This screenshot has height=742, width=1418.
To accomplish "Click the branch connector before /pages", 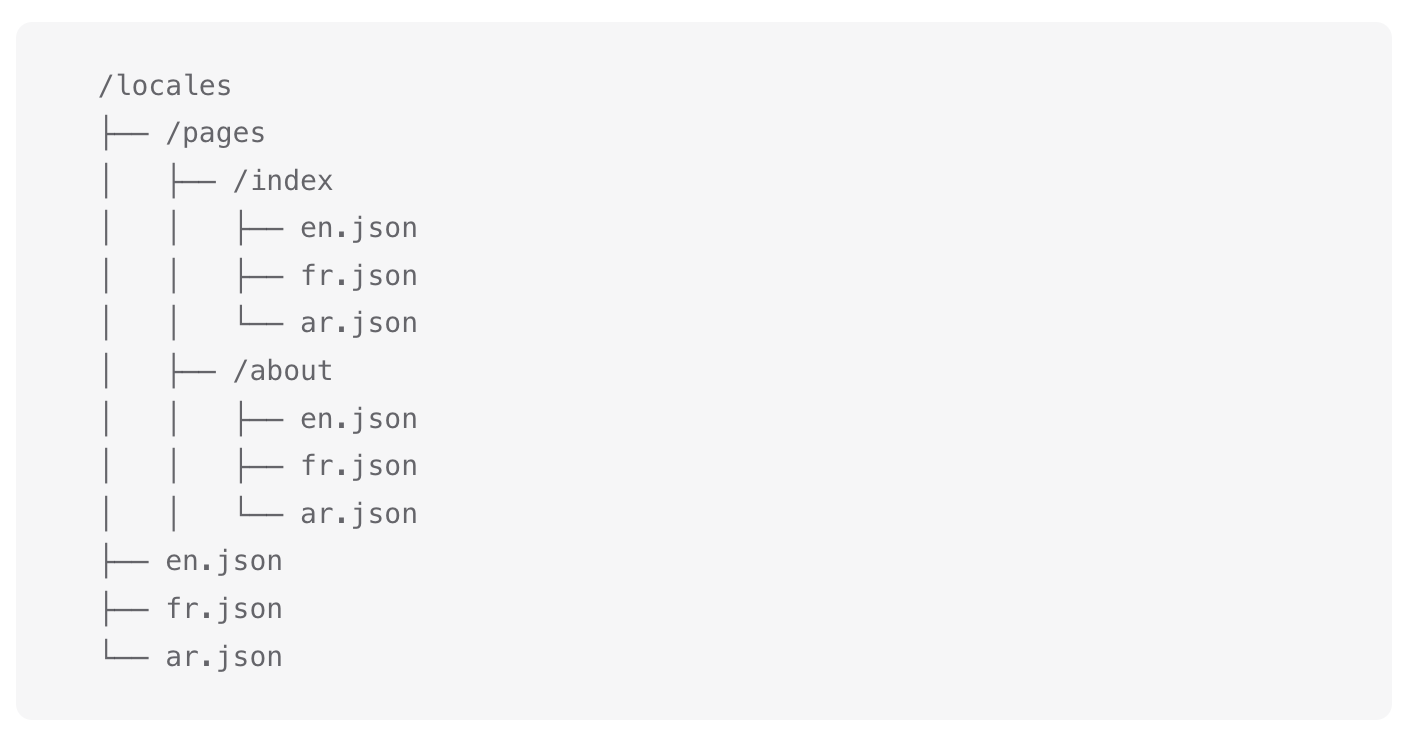I will click(x=124, y=133).
